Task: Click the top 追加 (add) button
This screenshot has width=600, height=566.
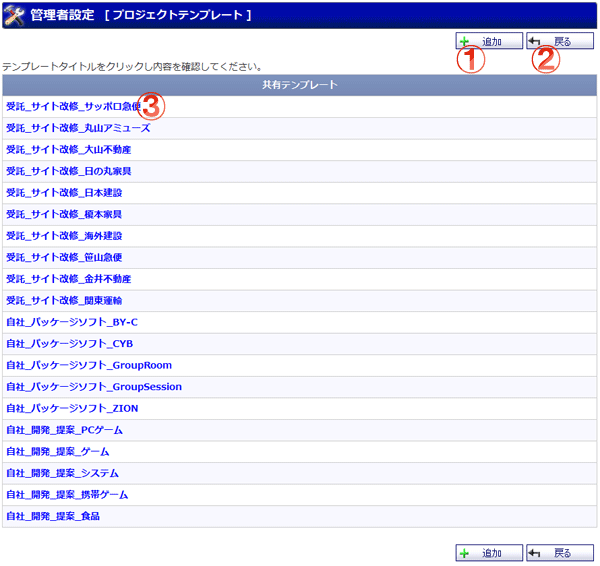Action: tap(489, 41)
